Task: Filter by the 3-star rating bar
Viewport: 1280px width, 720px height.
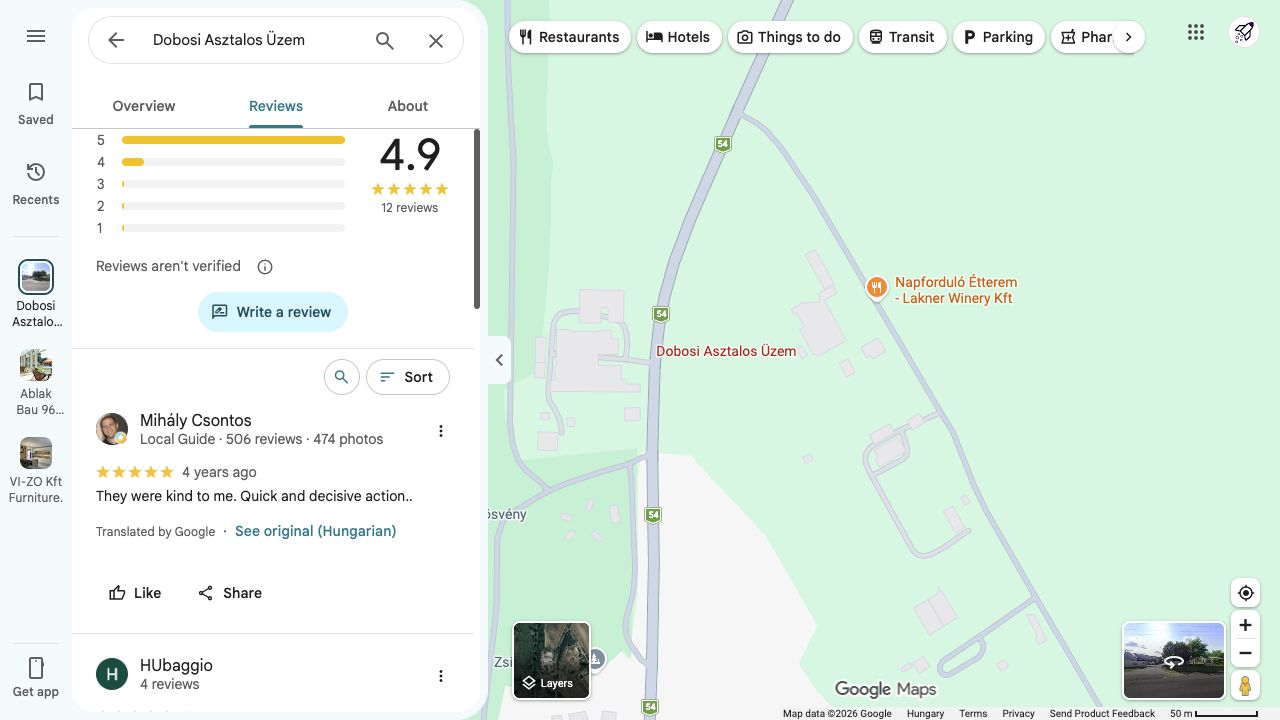Action: [x=220, y=184]
